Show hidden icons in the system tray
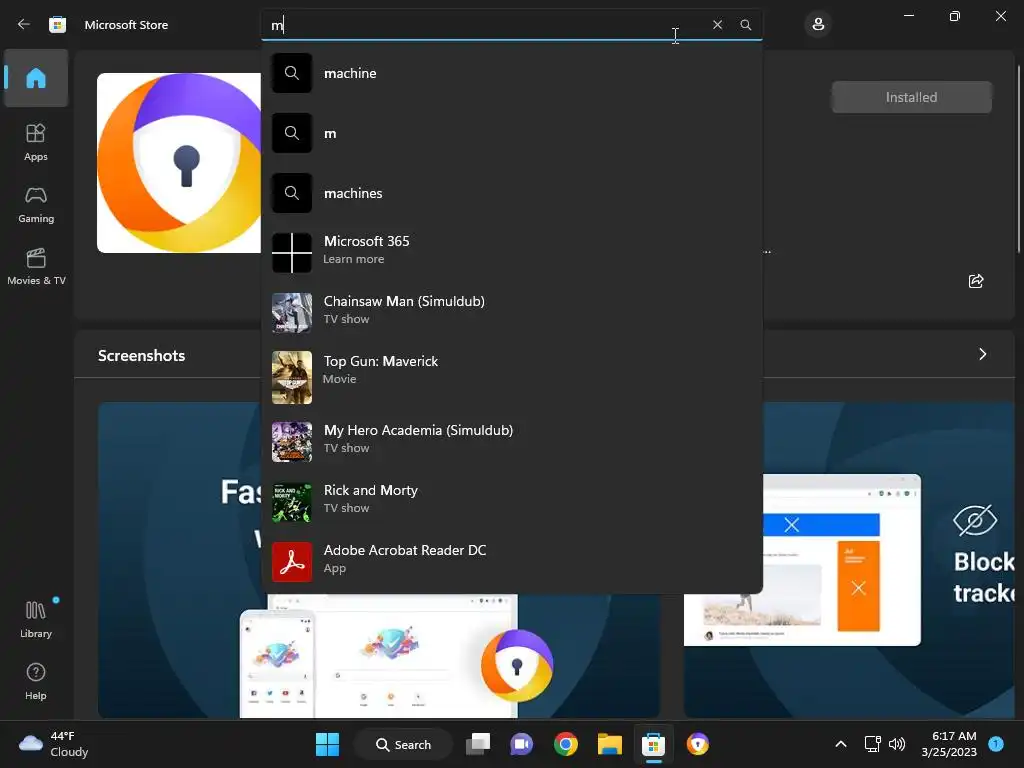Viewport: 1024px width, 768px height. (x=840, y=744)
